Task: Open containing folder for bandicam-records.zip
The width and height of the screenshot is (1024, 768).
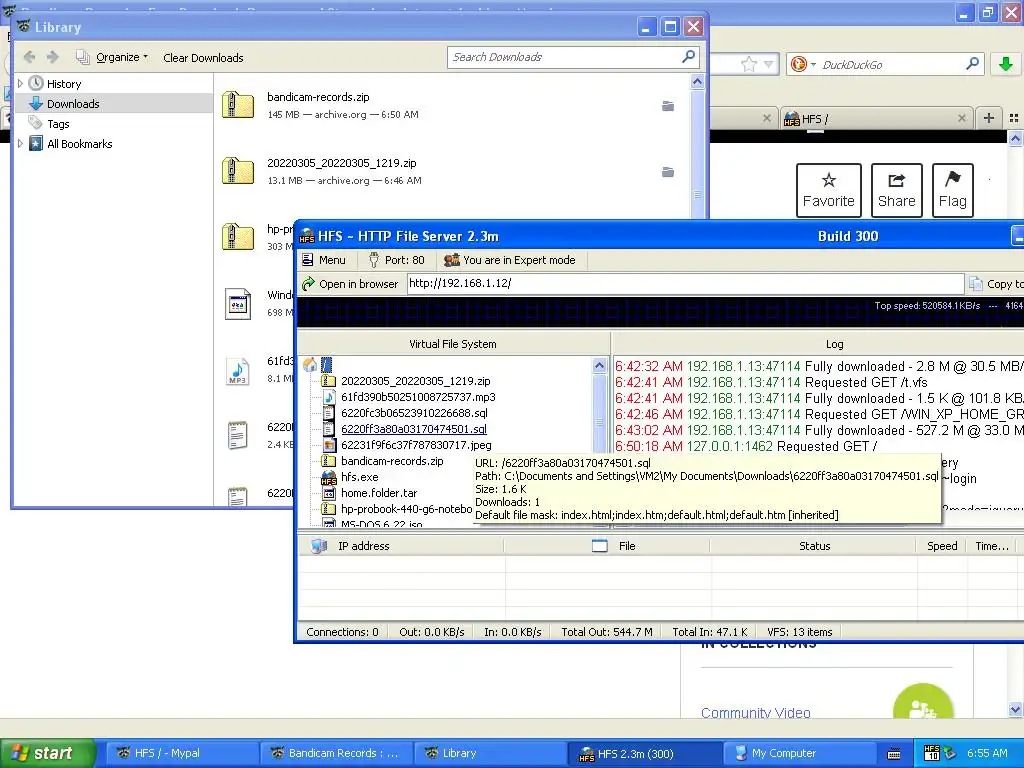Action: 667,106
